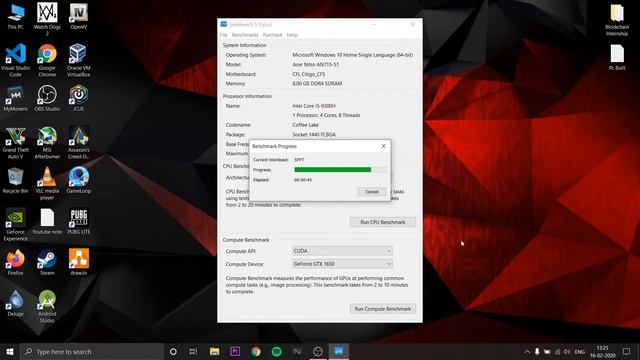Open This PC desktop icon
This screenshot has height=360, width=640.
(16, 16)
